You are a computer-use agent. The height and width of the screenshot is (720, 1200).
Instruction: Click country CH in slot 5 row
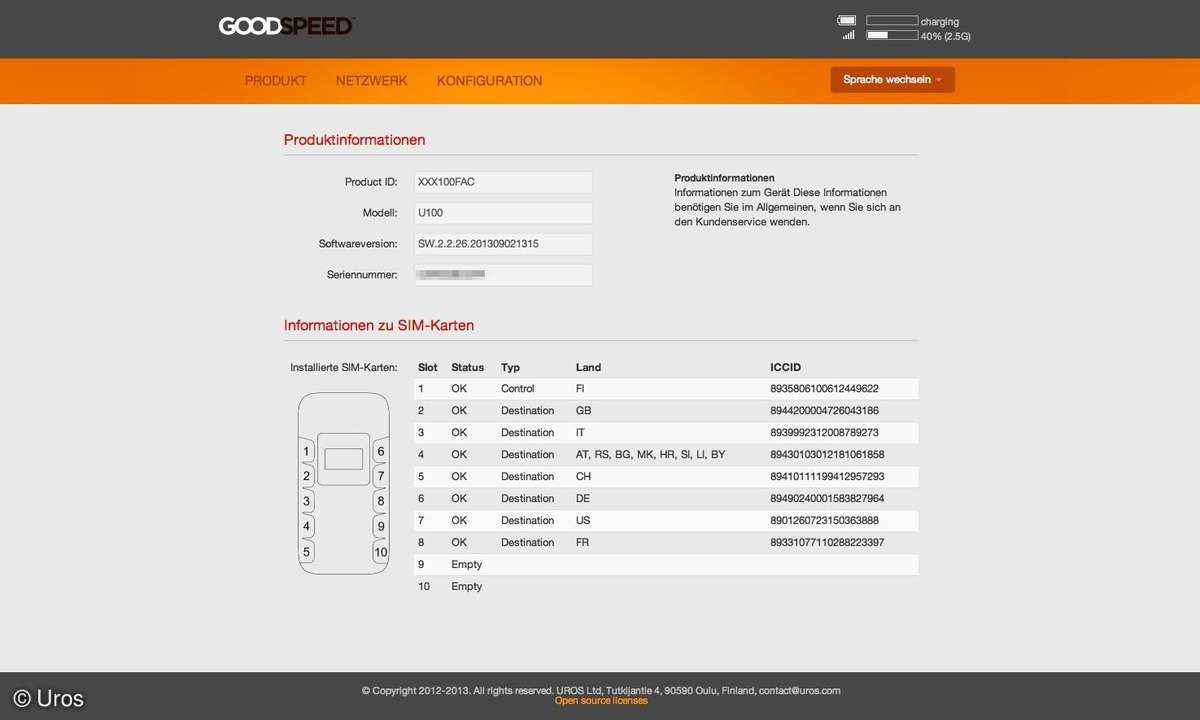click(x=584, y=477)
